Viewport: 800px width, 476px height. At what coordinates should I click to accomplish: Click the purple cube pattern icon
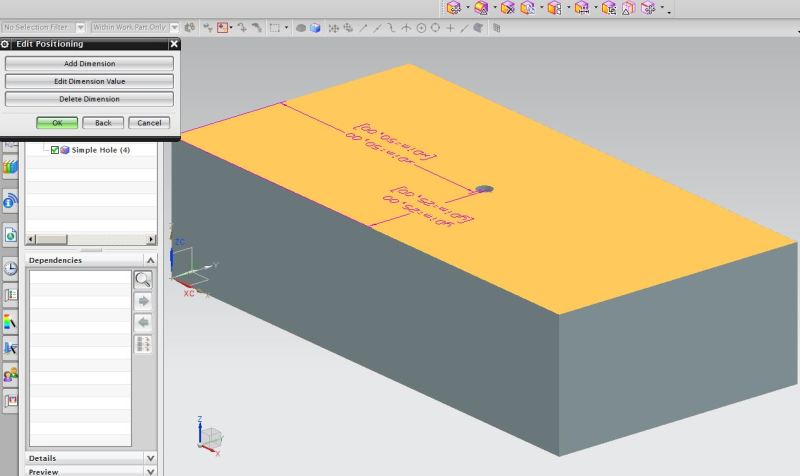click(x=648, y=8)
